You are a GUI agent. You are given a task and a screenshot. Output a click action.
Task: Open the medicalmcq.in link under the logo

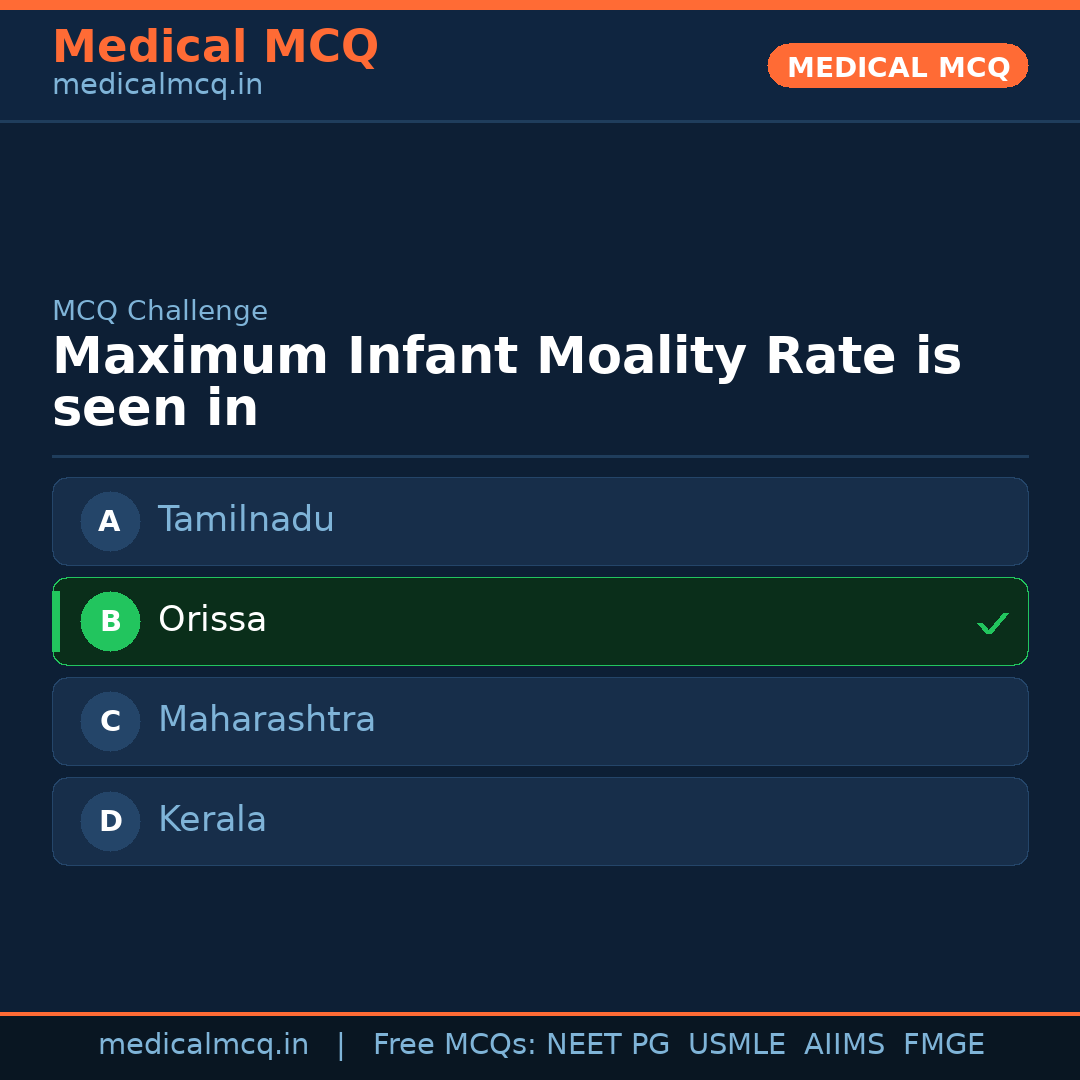click(156, 85)
